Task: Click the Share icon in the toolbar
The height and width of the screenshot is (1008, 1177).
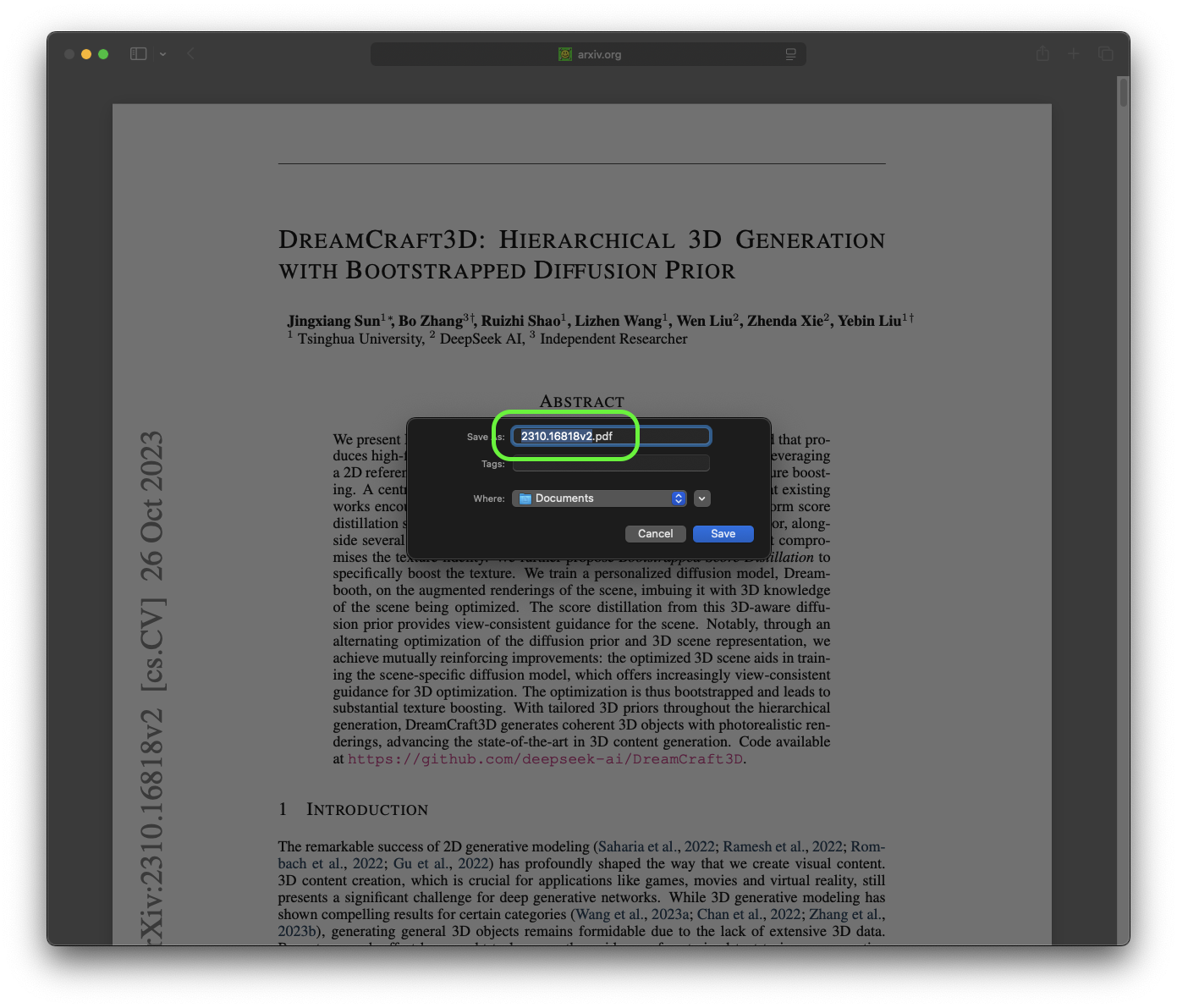Action: click(1042, 54)
